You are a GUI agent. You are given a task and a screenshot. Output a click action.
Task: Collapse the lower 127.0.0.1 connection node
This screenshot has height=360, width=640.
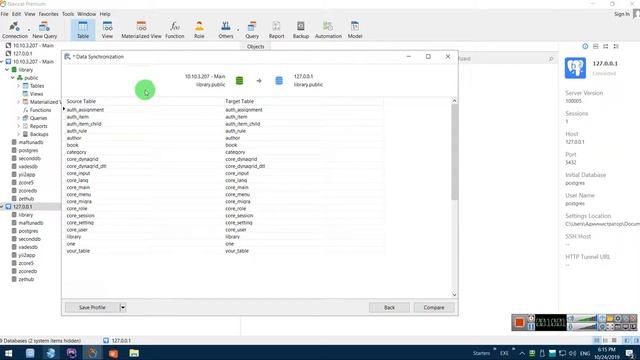click(x=2, y=207)
